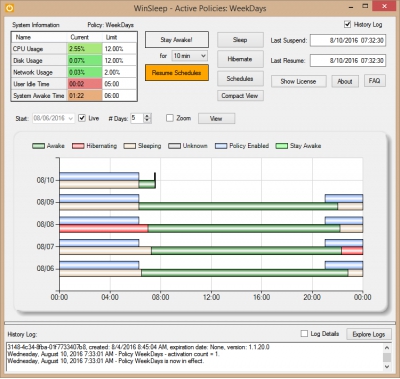
Task: Click the Stay Awake! button
Action: coord(177,40)
